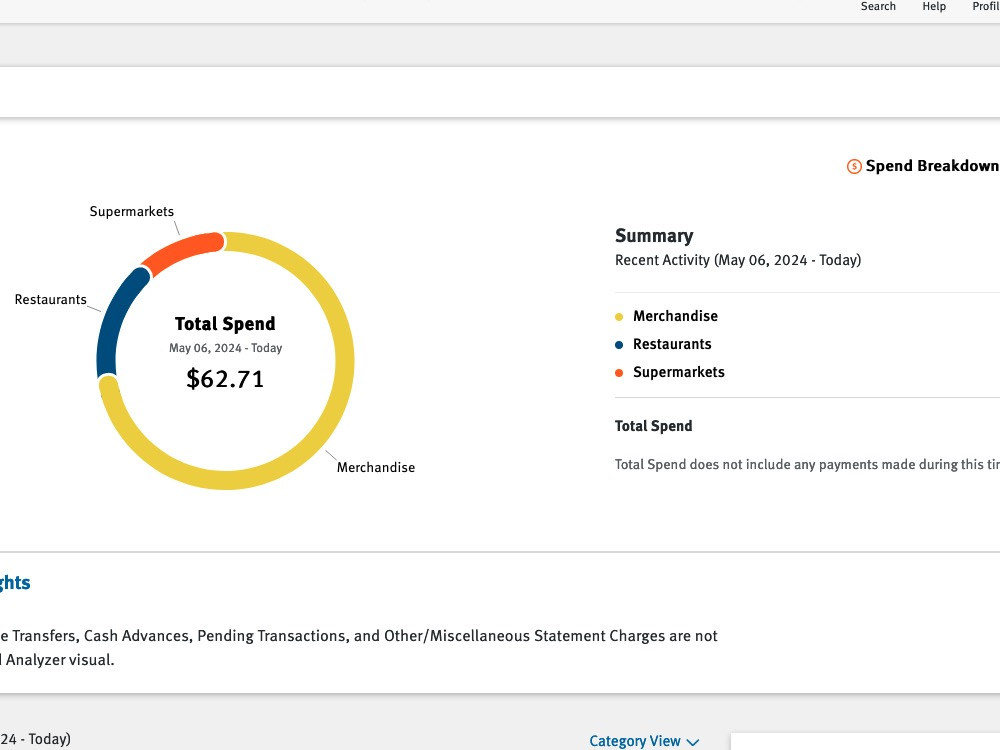Open the Help menu
This screenshot has width=1000, height=750.
click(x=933, y=7)
